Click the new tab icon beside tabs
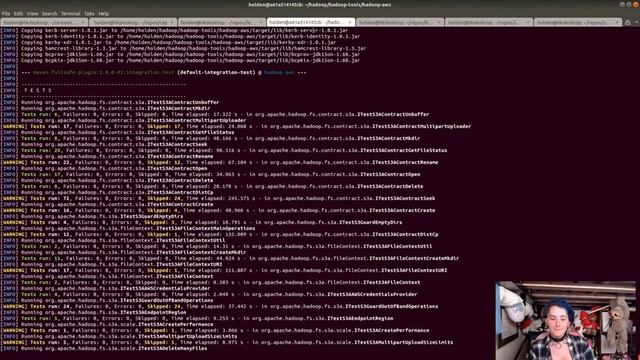This screenshot has width=640, height=360. pyautogui.click(x=628, y=22)
